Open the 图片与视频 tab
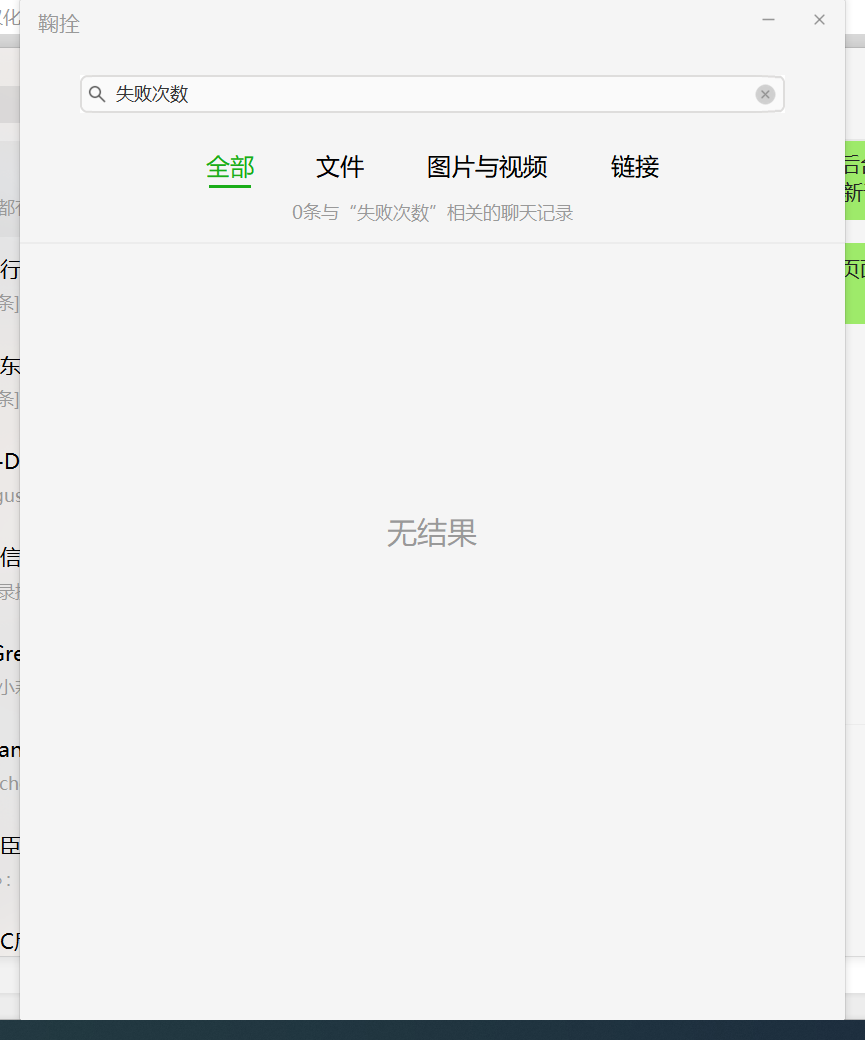Viewport: 865px width, 1040px height. coord(487,167)
